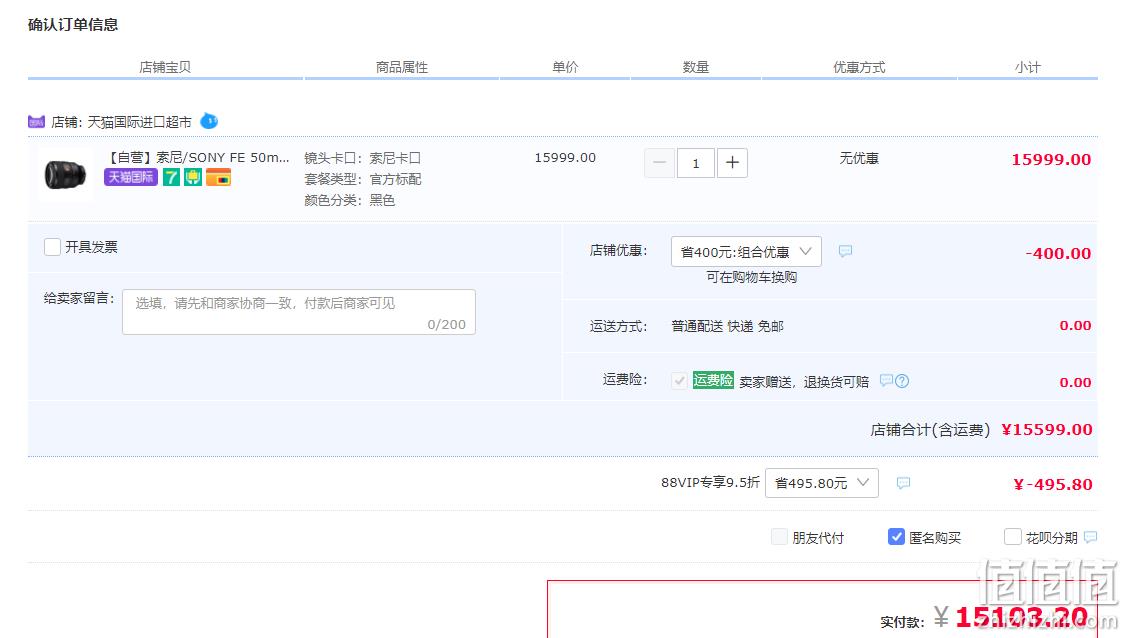Enable the 花呗分期 checkbox
The image size is (1127, 638).
click(x=1013, y=537)
